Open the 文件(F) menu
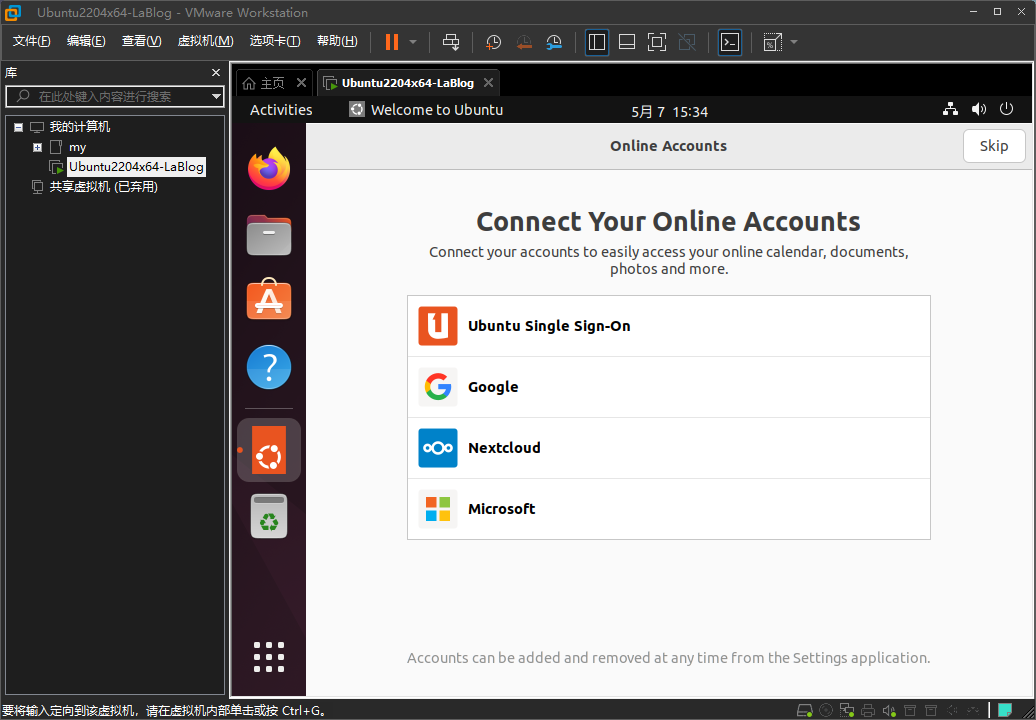Screen dimensions: 1036x720 coord(32,41)
